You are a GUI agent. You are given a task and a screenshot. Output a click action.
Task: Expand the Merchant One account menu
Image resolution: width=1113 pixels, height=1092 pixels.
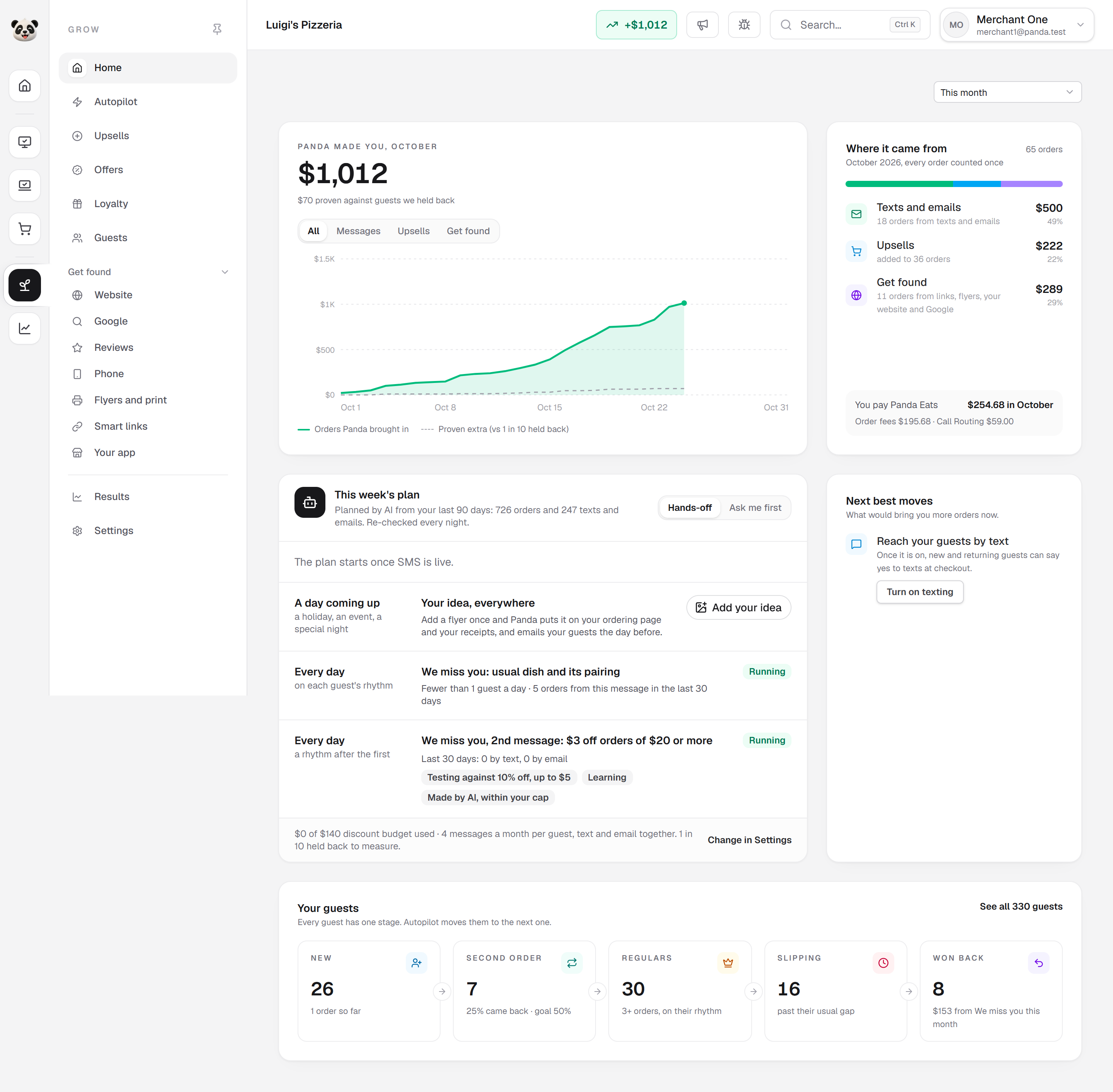pyautogui.click(x=1017, y=25)
